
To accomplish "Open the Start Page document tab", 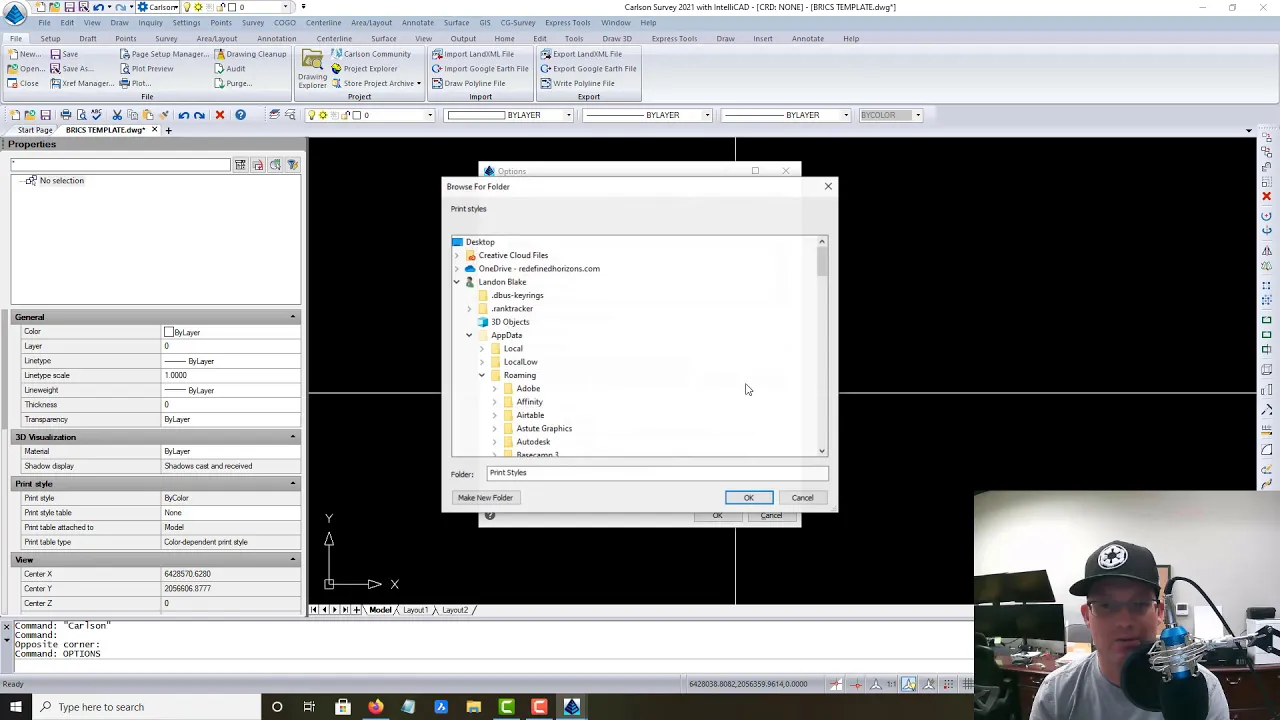I will click(35, 130).
